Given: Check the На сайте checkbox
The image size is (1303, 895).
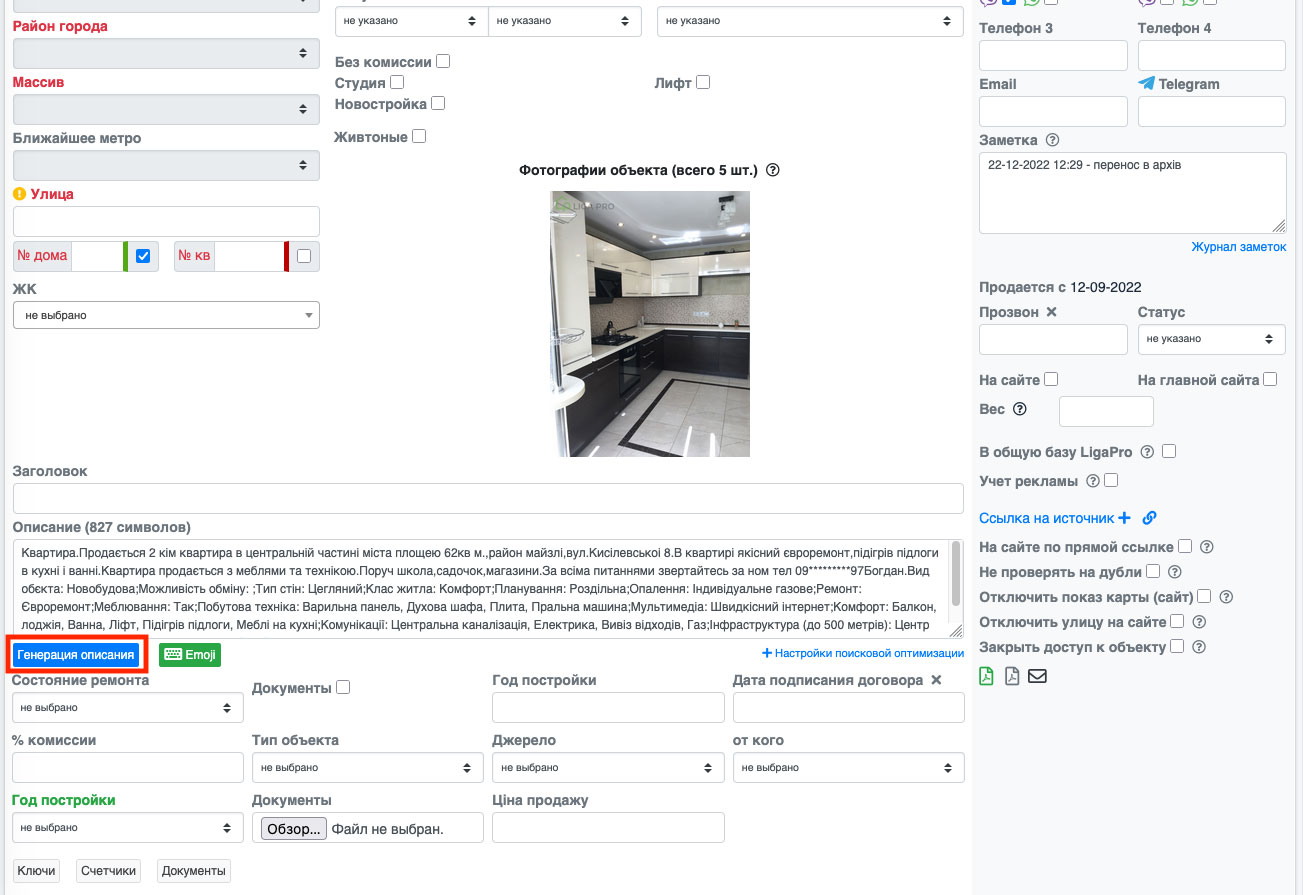Looking at the screenshot, I should pyautogui.click(x=1051, y=380).
